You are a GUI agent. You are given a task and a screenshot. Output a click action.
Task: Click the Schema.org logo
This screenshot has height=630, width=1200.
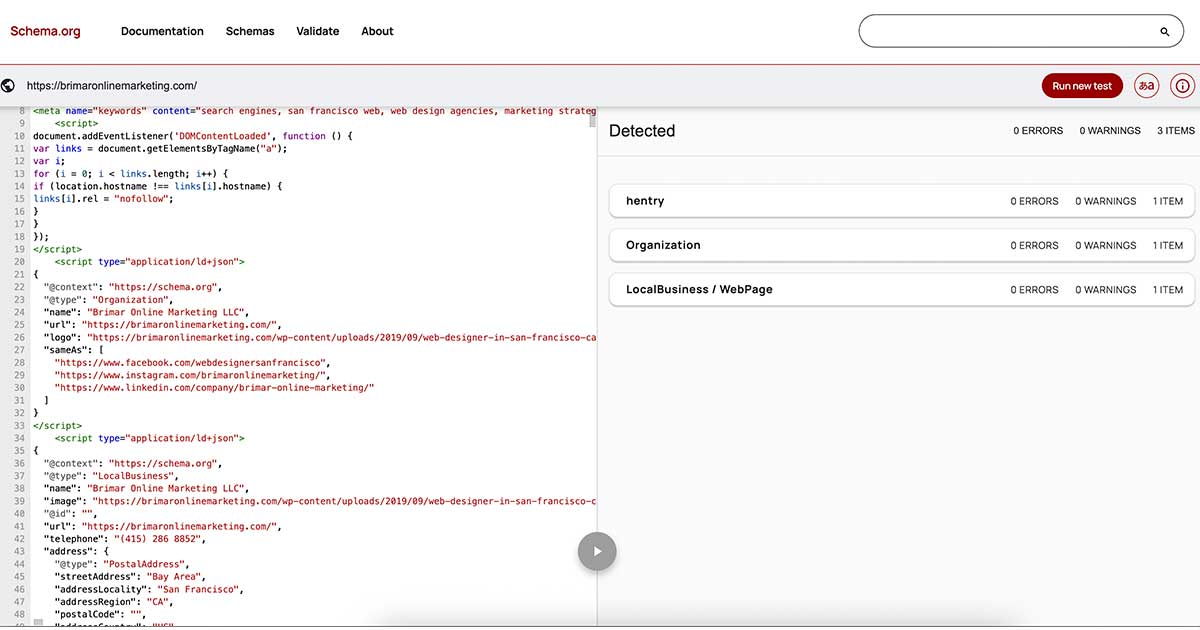tap(46, 31)
